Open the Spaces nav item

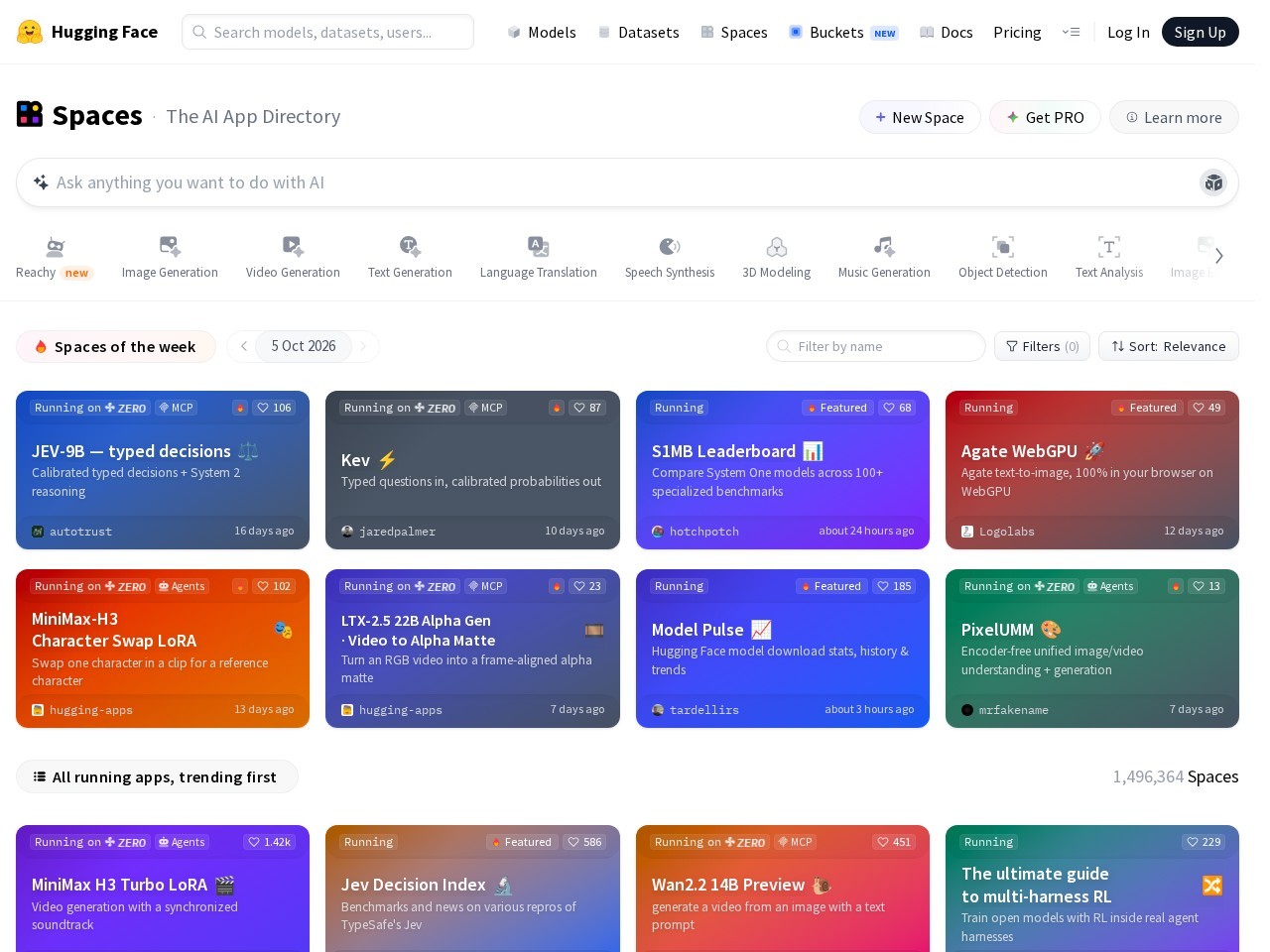tap(733, 32)
